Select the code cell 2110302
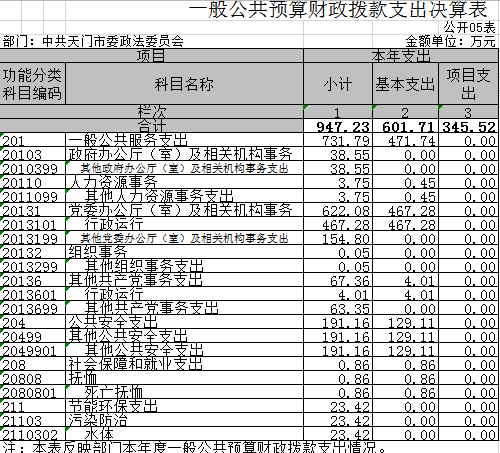This screenshot has height=453, width=500. pos(33,434)
